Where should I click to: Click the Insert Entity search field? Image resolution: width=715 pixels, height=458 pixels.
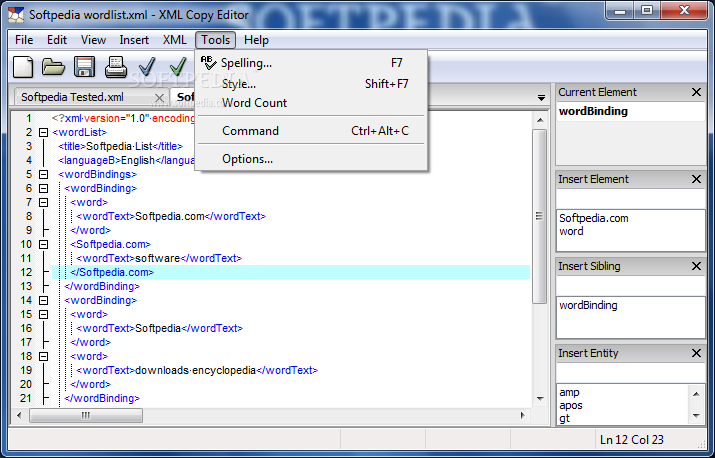[x=631, y=373]
